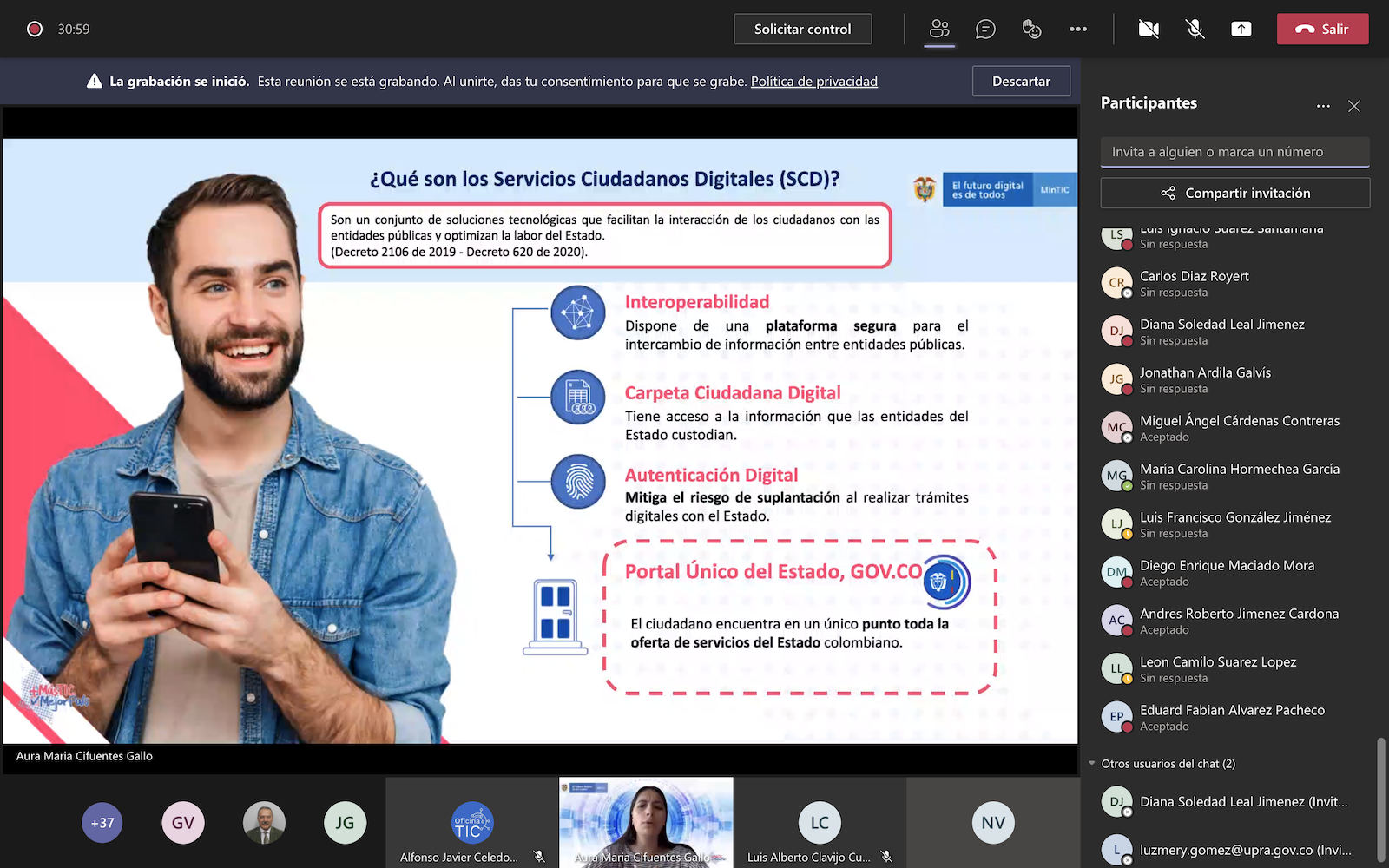Click the photo avatar of man in suit
The image size is (1389, 868).
(264, 823)
